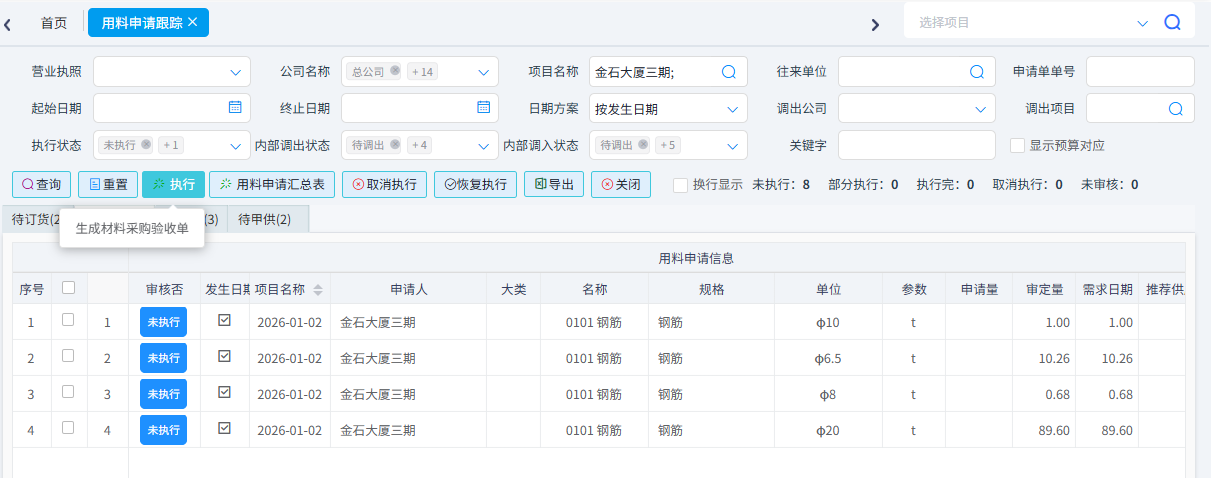The width and height of the screenshot is (1211, 478).
Task: Switch to the 待甲供(2) tab
Action: [265, 219]
